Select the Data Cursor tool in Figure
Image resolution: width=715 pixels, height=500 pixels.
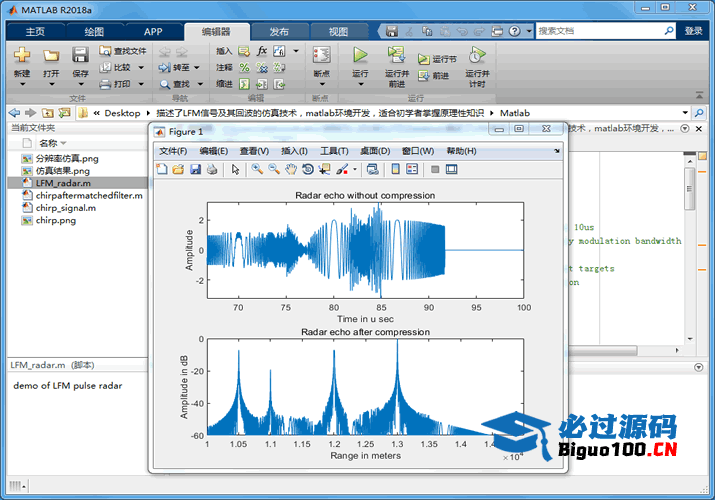[x=325, y=170]
